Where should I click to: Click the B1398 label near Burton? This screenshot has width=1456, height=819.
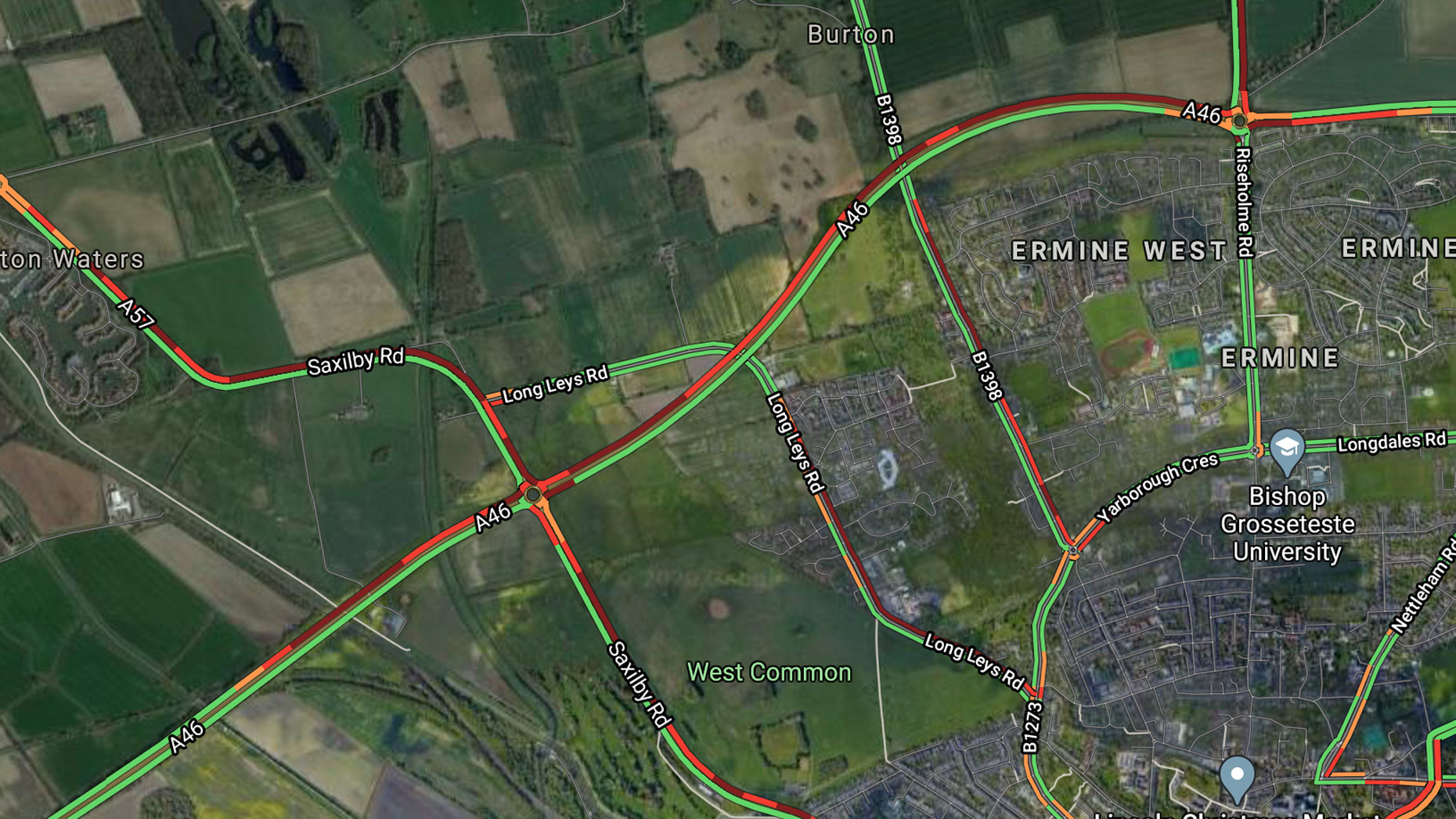pyautogui.click(x=888, y=120)
